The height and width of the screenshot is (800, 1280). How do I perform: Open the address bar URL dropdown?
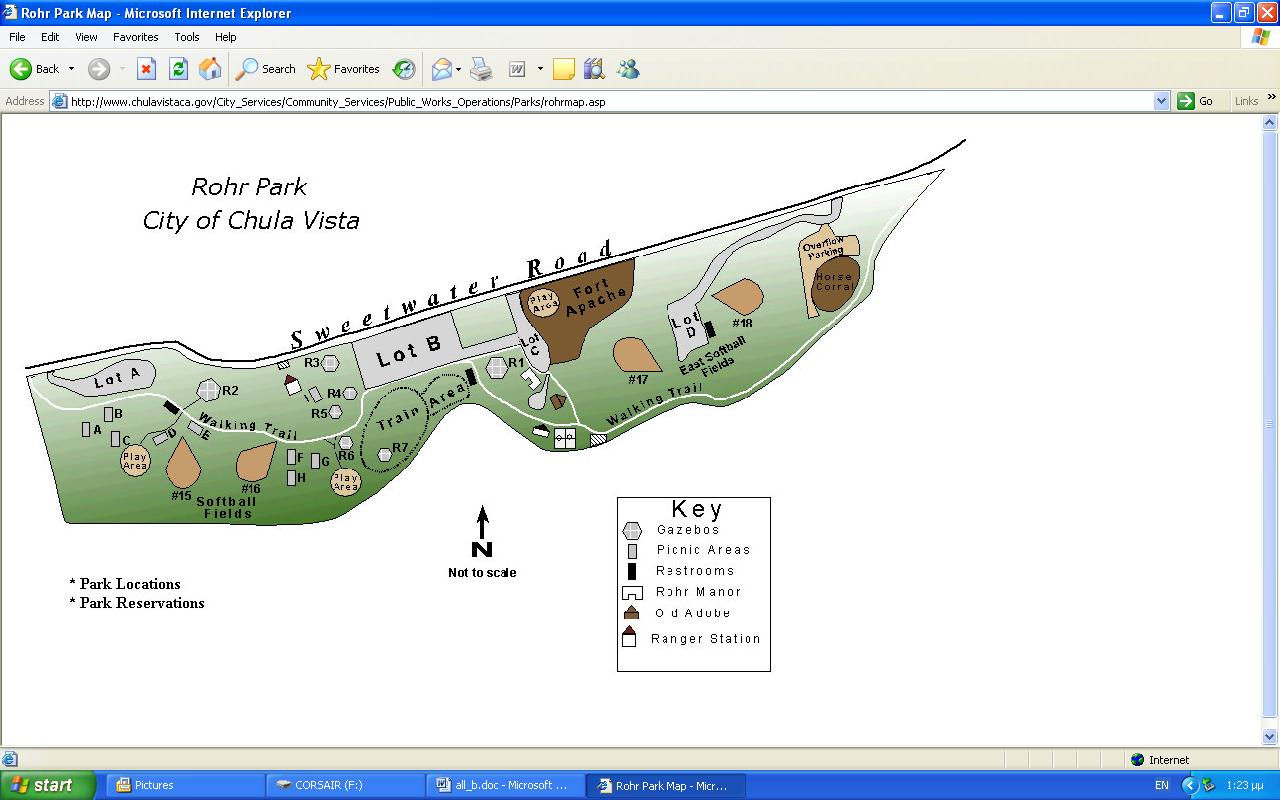coord(1161,101)
